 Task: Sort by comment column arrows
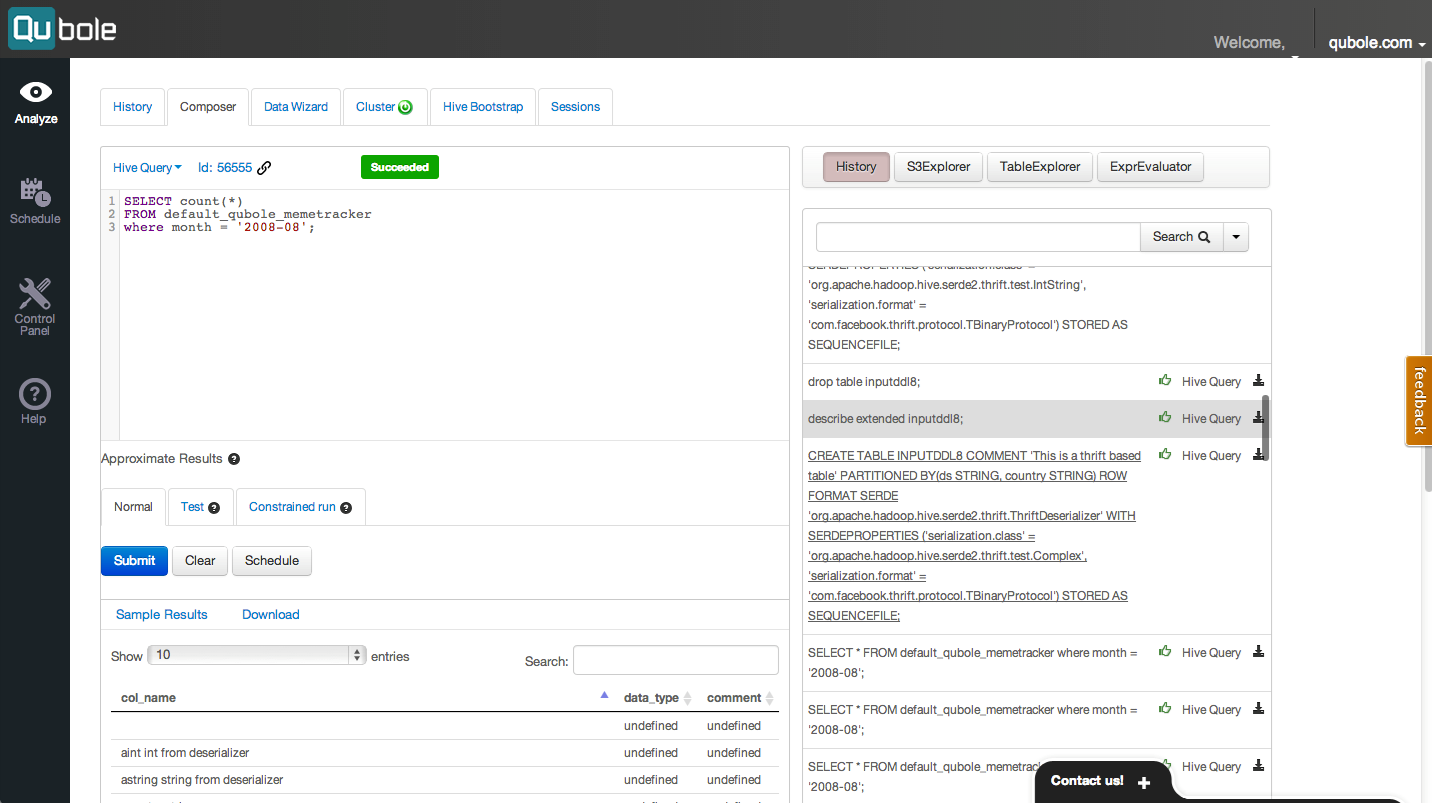pyautogui.click(x=770, y=698)
